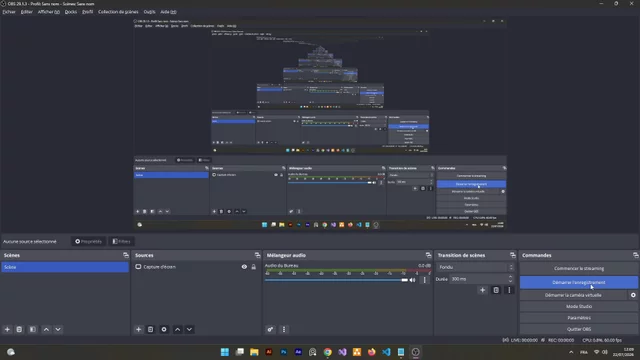Viewport: 640px width, 360px height.
Task: Open the Fondu transition dropdown
Action: pos(476,267)
